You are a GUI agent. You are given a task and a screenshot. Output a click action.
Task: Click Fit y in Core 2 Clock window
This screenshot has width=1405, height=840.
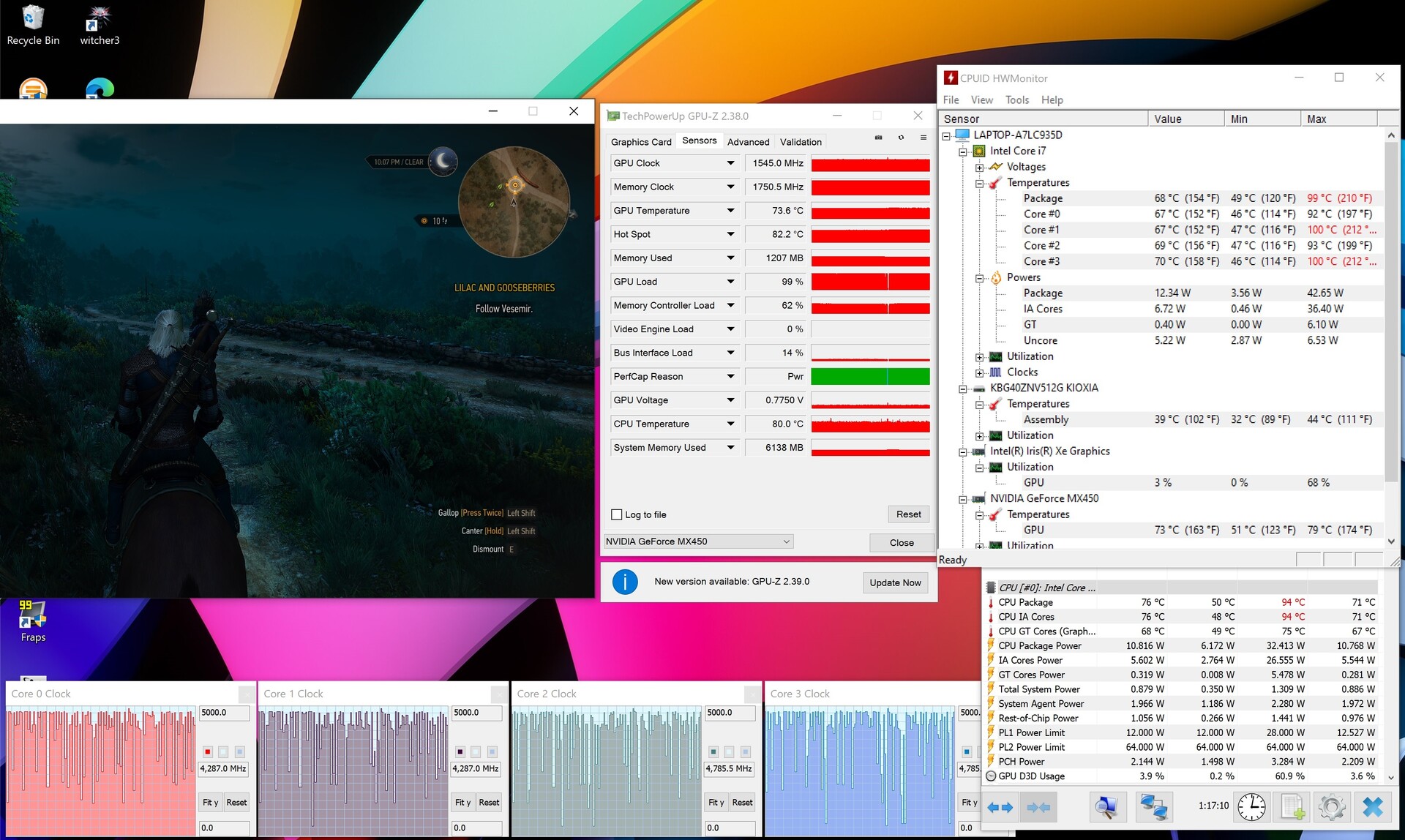(x=716, y=803)
